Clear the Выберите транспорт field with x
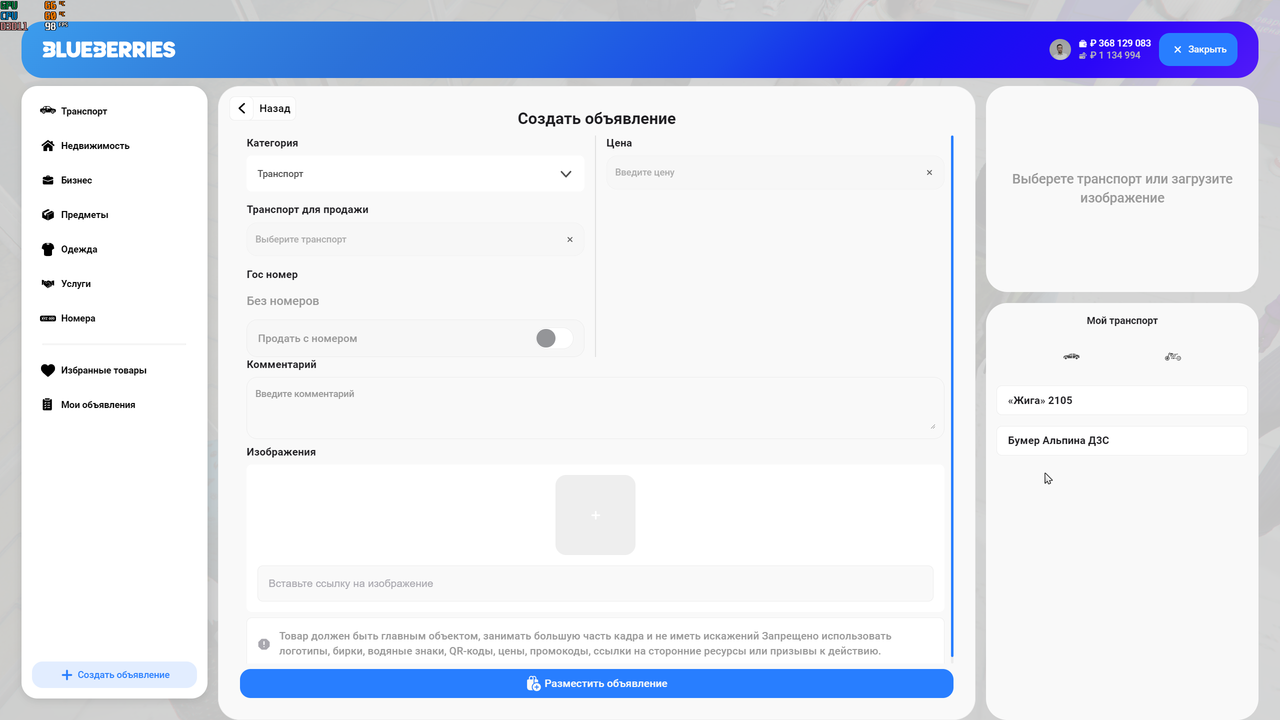The image size is (1280, 720). tap(570, 239)
